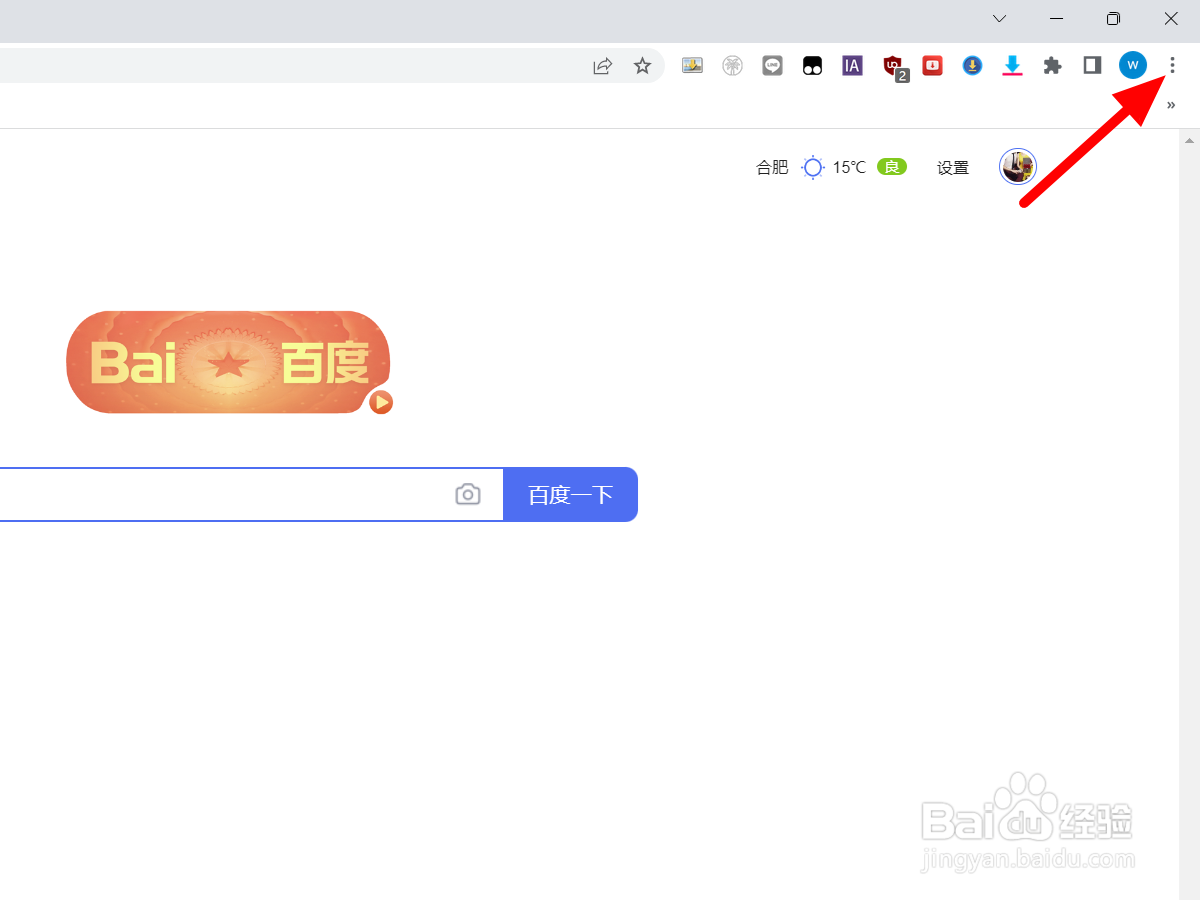The height and width of the screenshot is (900, 1200).
Task: Click the blue circular download extension icon
Action: pyautogui.click(x=972, y=66)
